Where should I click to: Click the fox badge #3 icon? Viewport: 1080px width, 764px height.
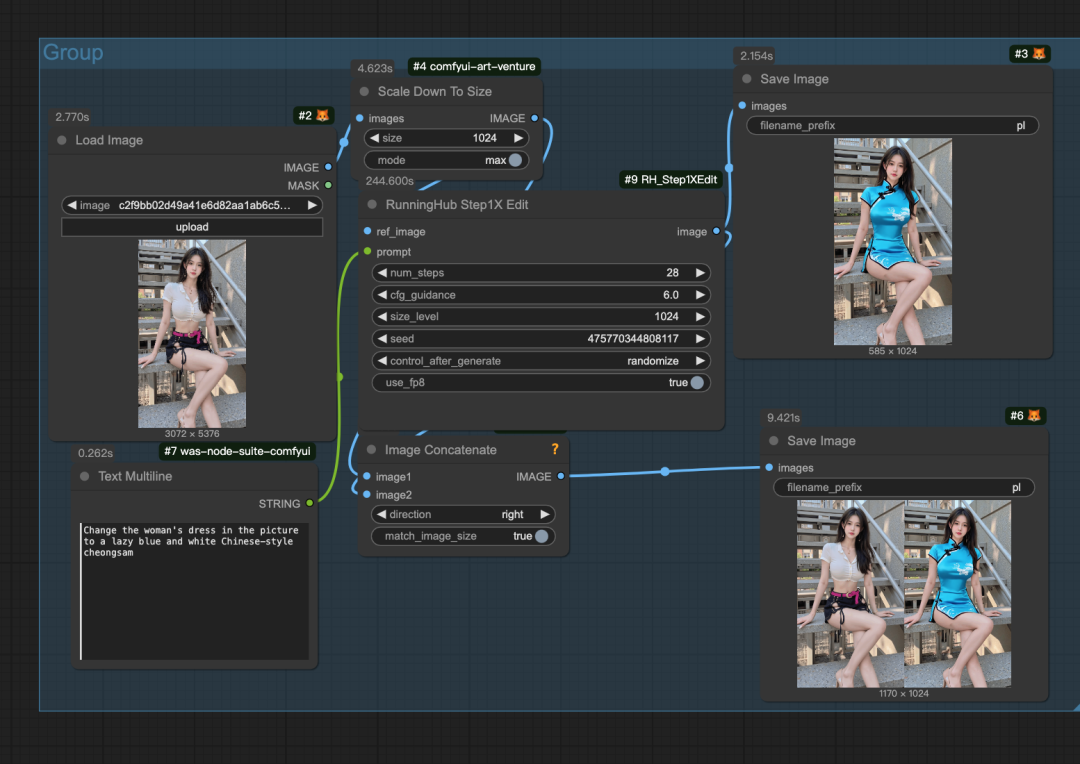click(x=1039, y=54)
